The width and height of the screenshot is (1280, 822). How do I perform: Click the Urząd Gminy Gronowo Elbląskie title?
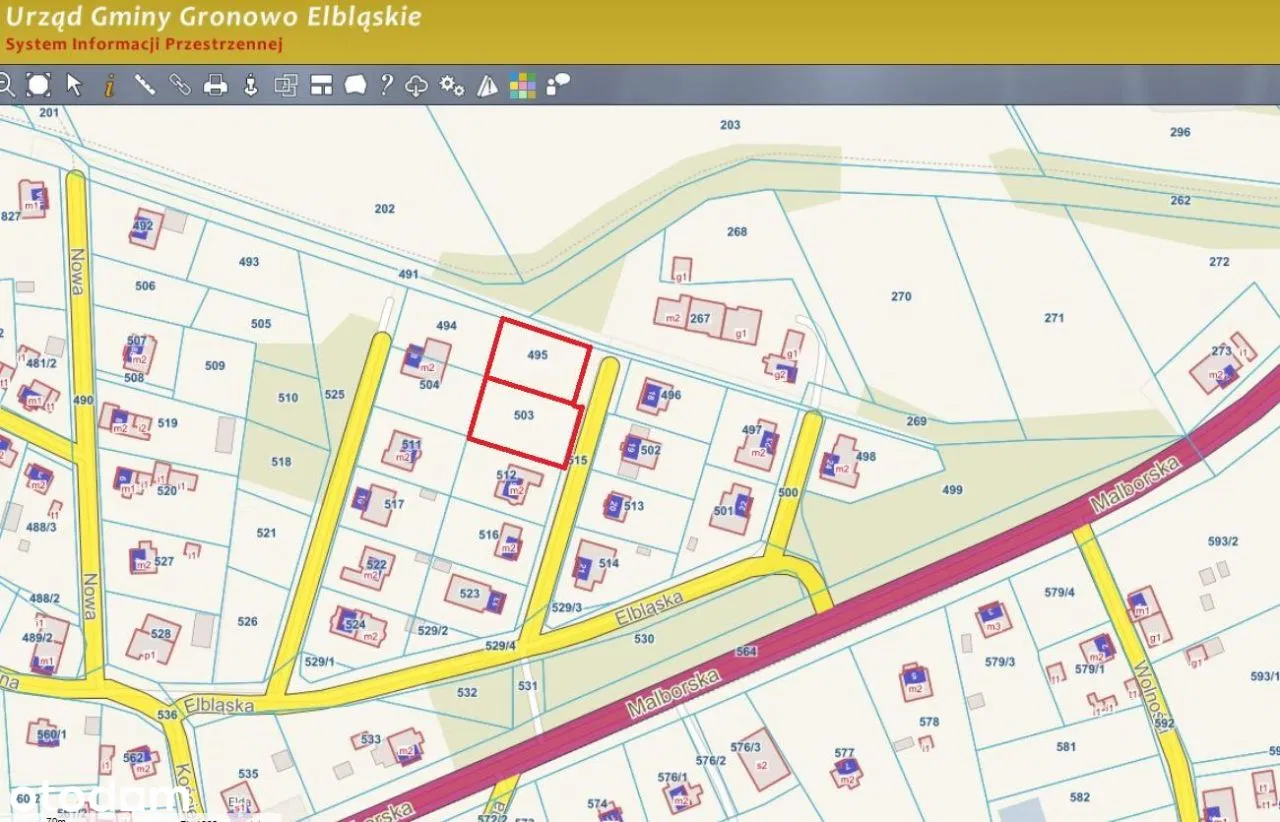click(214, 17)
